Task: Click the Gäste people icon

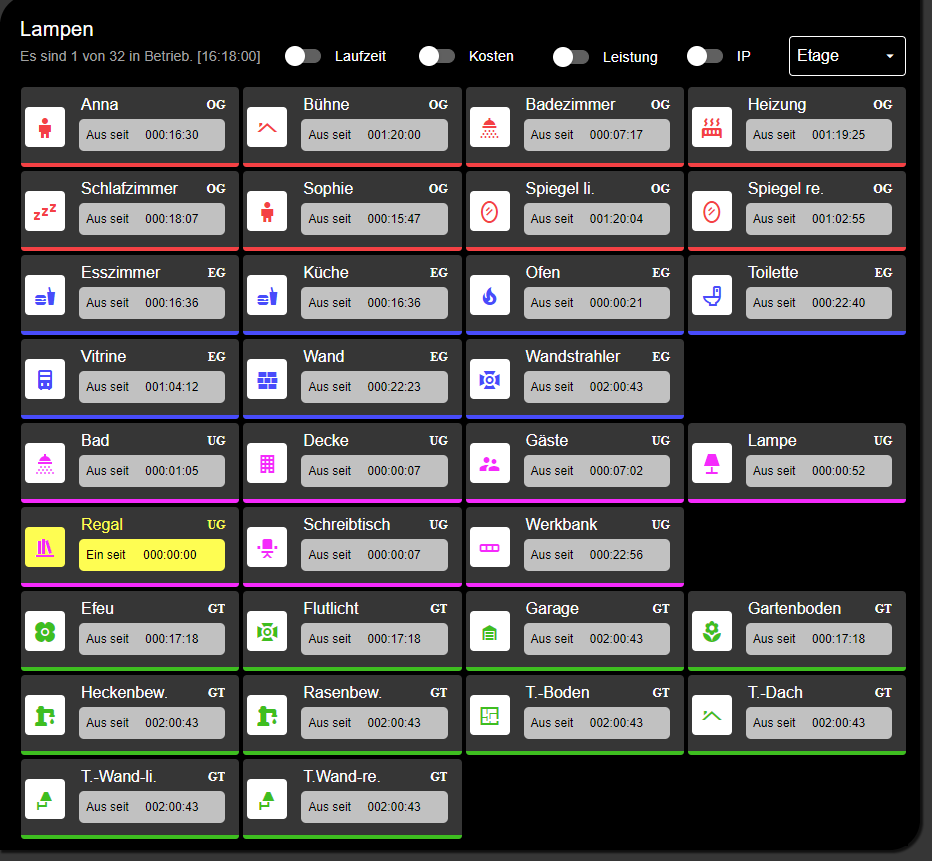Action: coord(490,463)
